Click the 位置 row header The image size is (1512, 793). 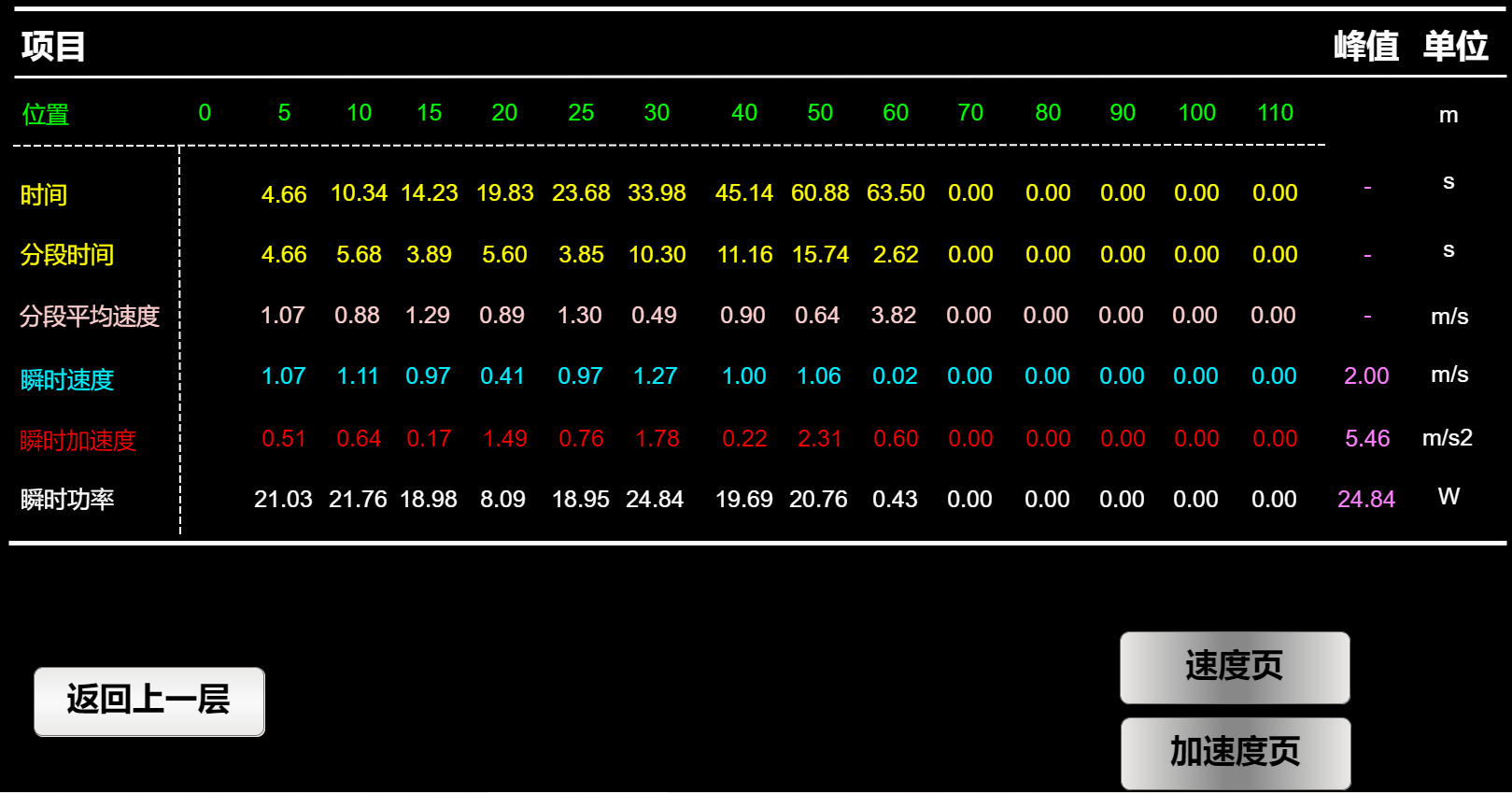click(x=46, y=115)
